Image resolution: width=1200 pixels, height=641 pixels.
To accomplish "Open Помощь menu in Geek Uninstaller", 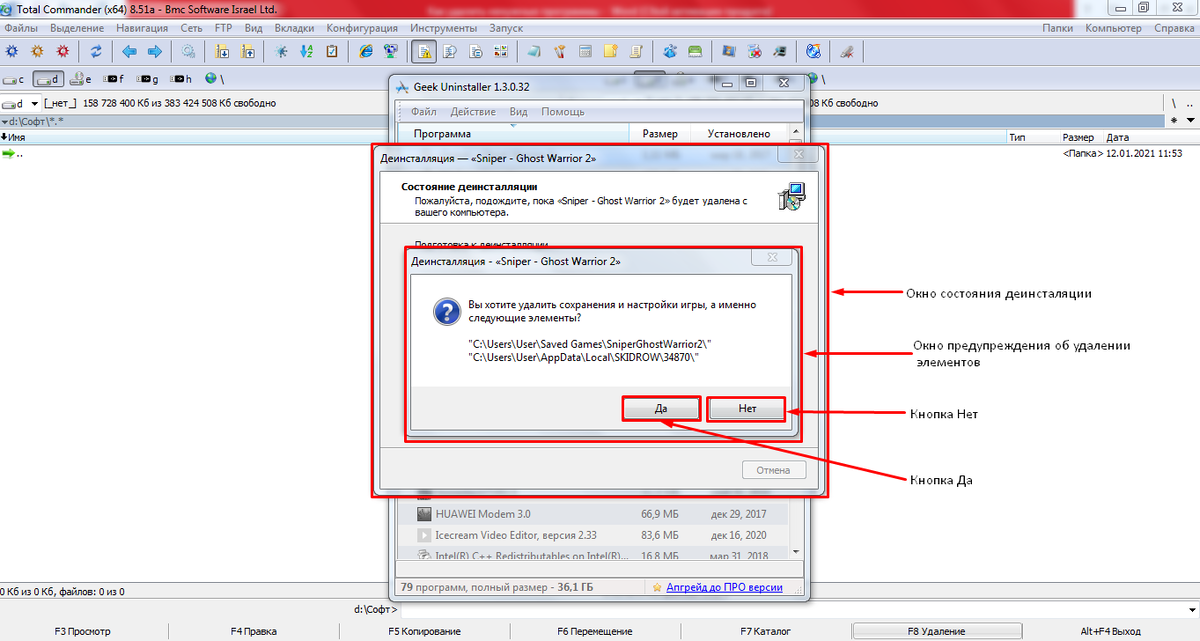I will point(563,112).
